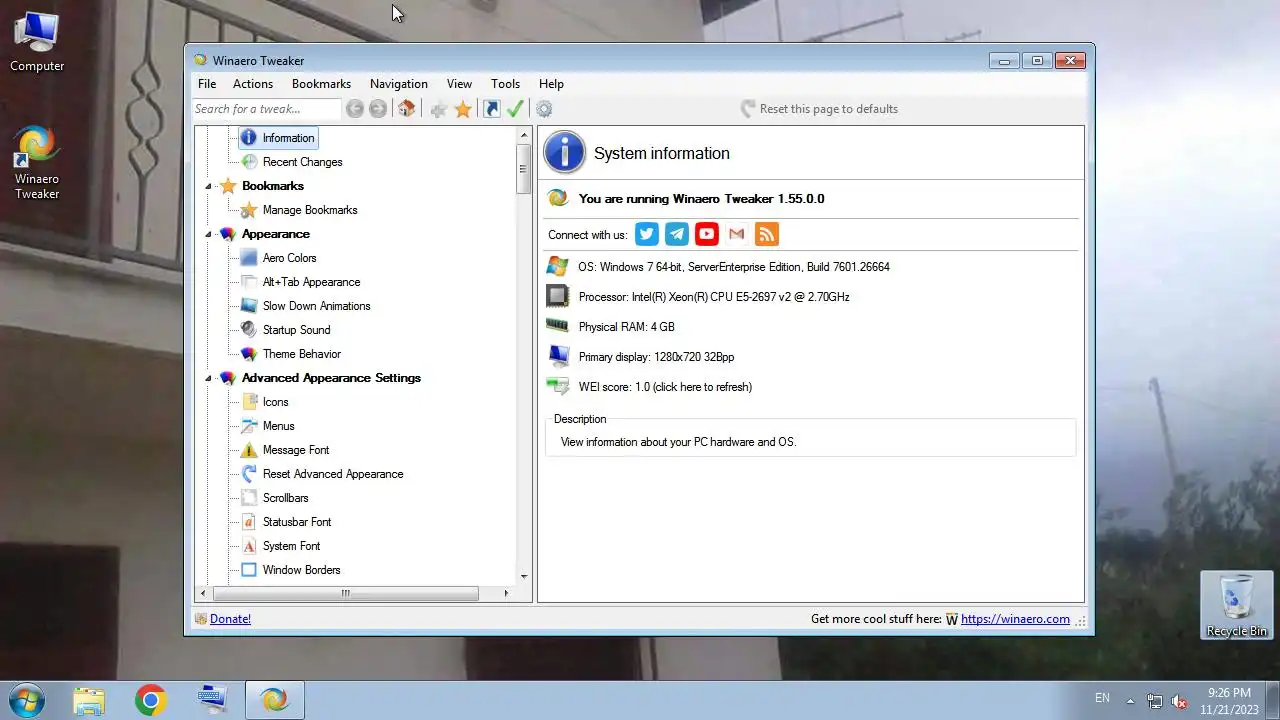Select Manage Bookmarks tree item
The image size is (1280, 720).
tap(309, 210)
